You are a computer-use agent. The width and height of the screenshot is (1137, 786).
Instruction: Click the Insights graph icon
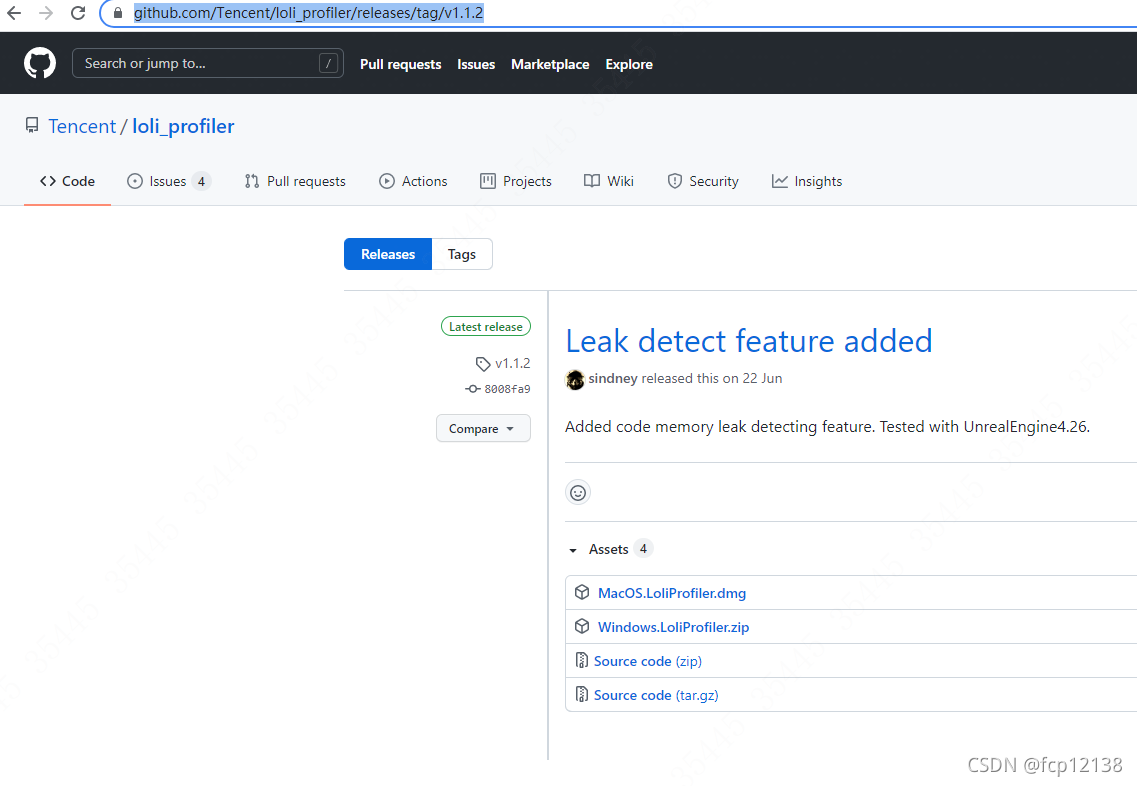click(x=780, y=181)
